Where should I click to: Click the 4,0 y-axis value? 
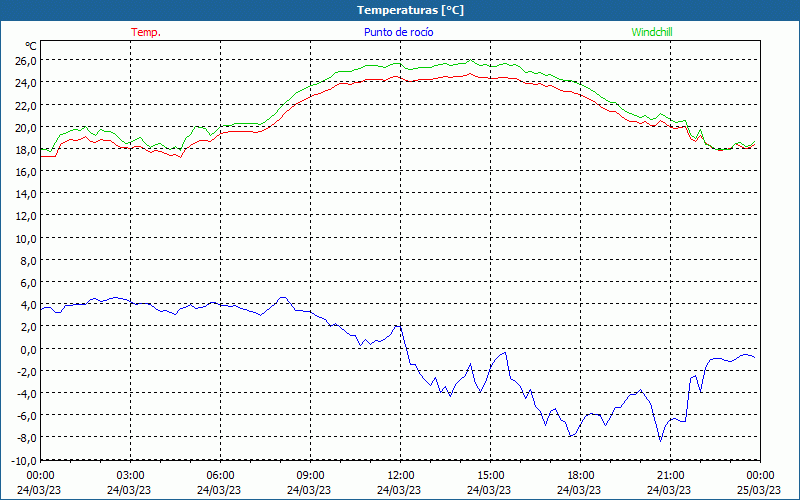coord(29,305)
